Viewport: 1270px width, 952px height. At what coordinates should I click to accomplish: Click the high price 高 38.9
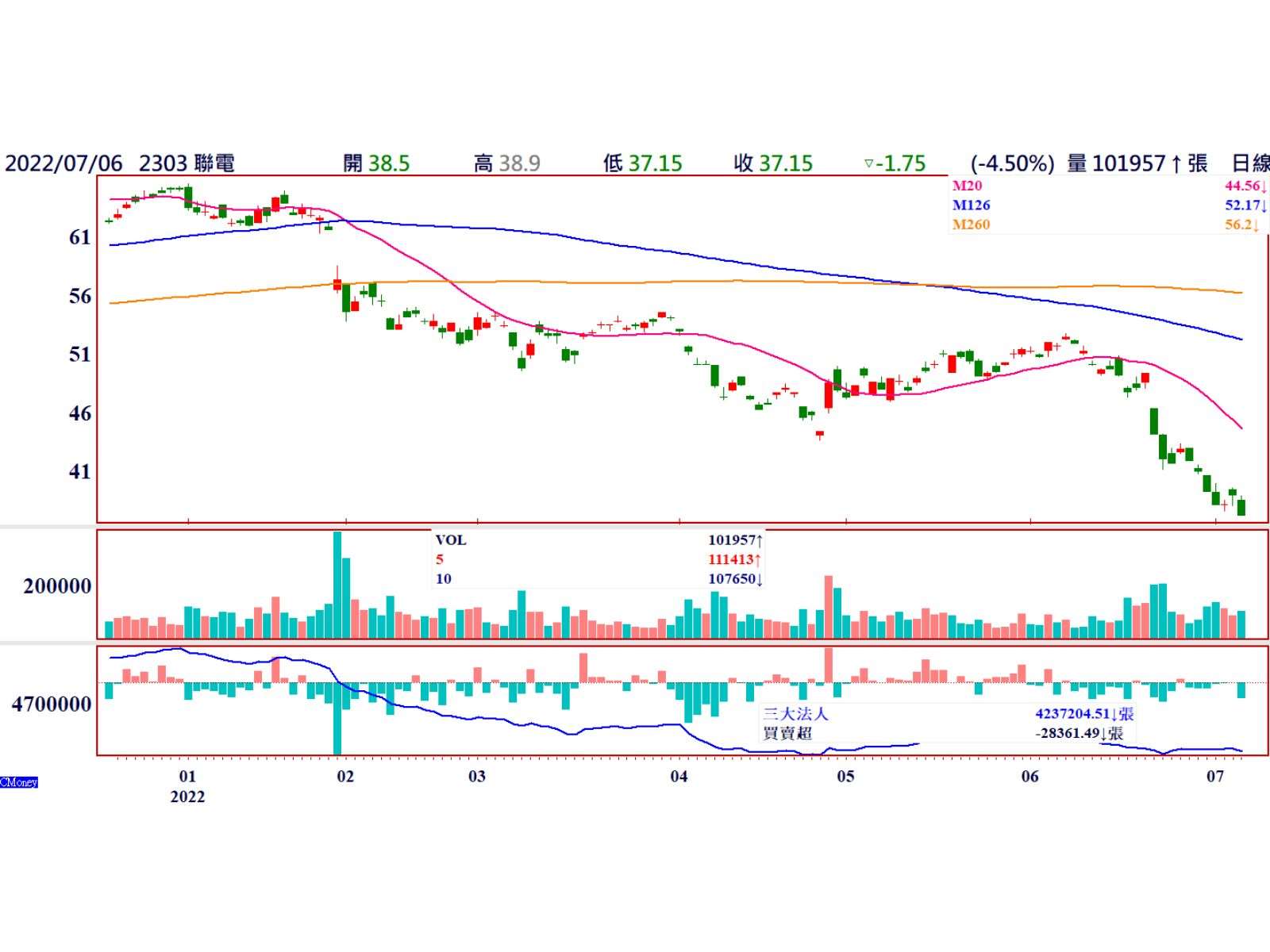coord(507,163)
